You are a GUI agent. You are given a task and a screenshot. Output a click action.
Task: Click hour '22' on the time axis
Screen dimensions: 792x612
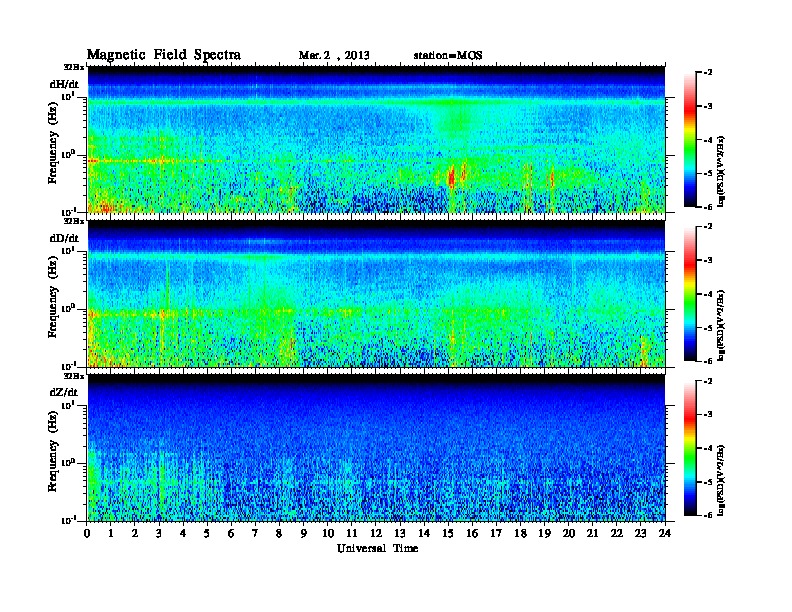coord(617,533)
